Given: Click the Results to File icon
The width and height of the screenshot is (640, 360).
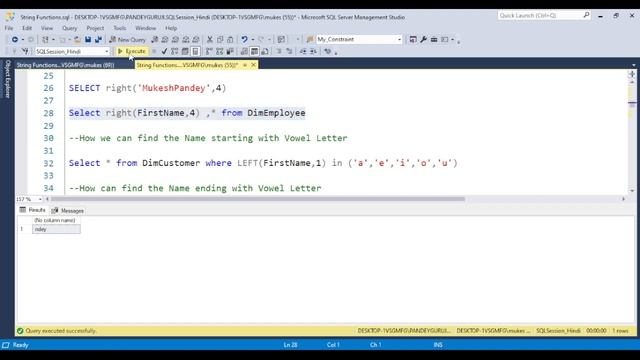Looking at the screenshot, I should 265,51.
